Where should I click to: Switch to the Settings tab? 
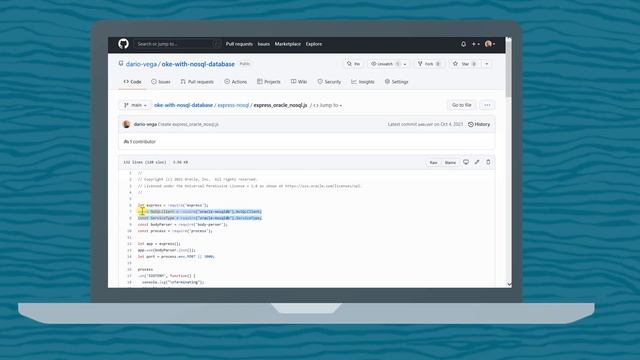[x=396, y=82]
